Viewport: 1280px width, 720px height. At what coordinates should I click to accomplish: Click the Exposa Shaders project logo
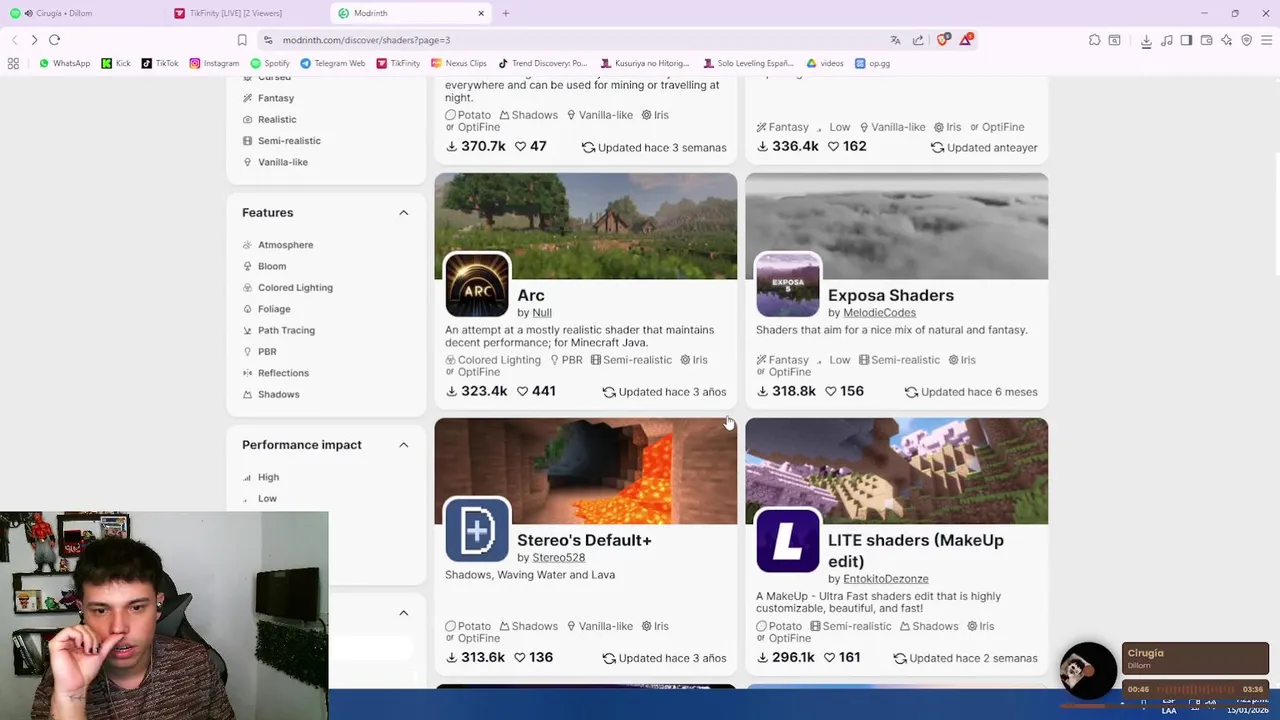pyautogui.click(x=788, y=286)
